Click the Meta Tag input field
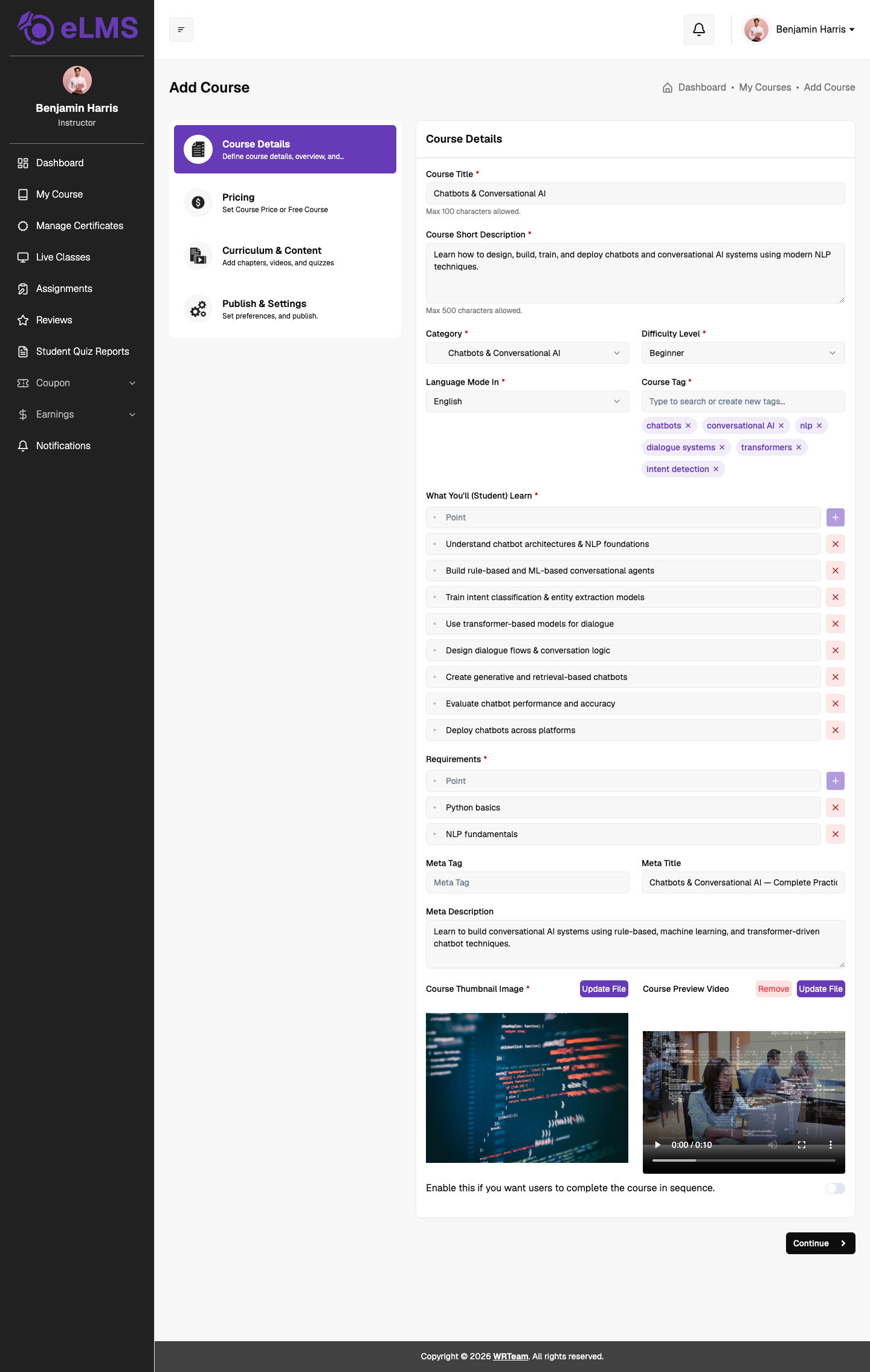 pos(527,882)
